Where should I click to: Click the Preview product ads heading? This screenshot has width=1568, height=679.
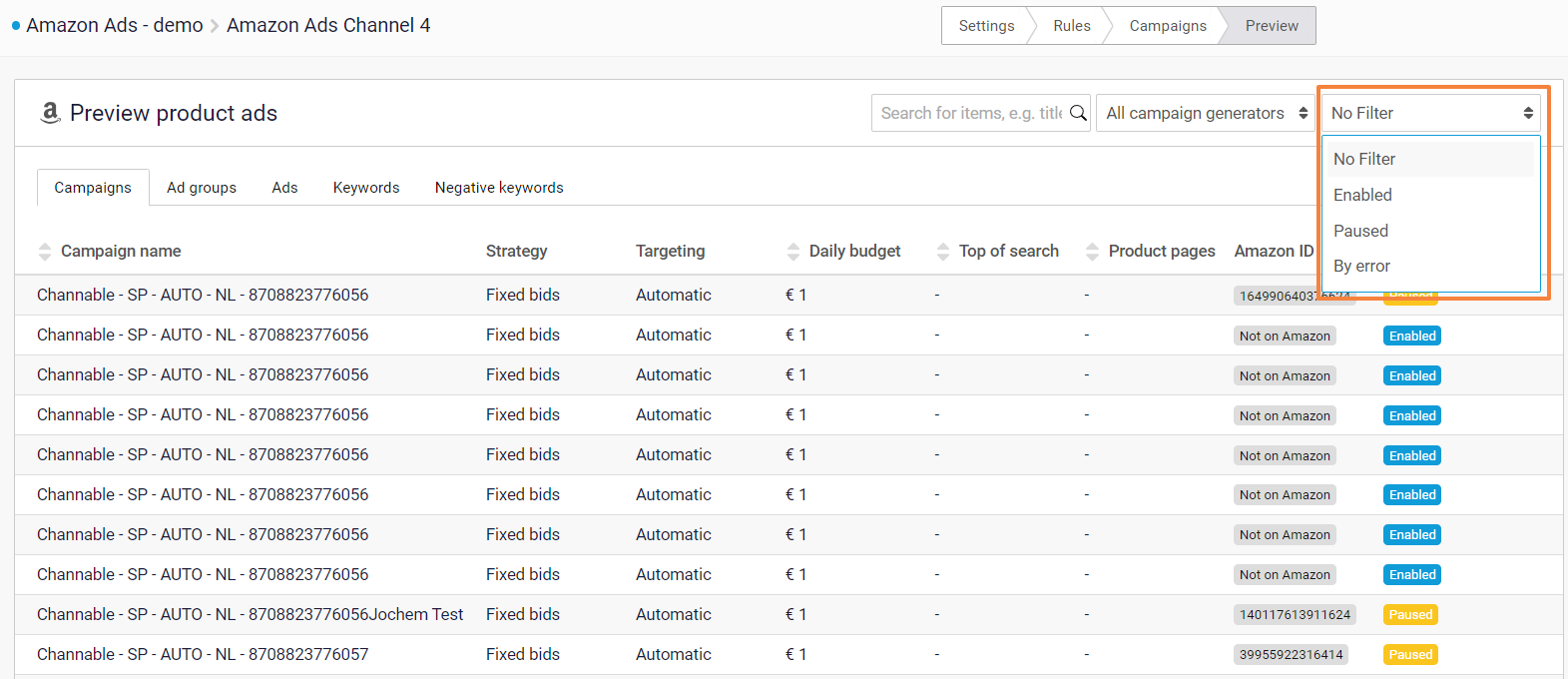point(174,113)
